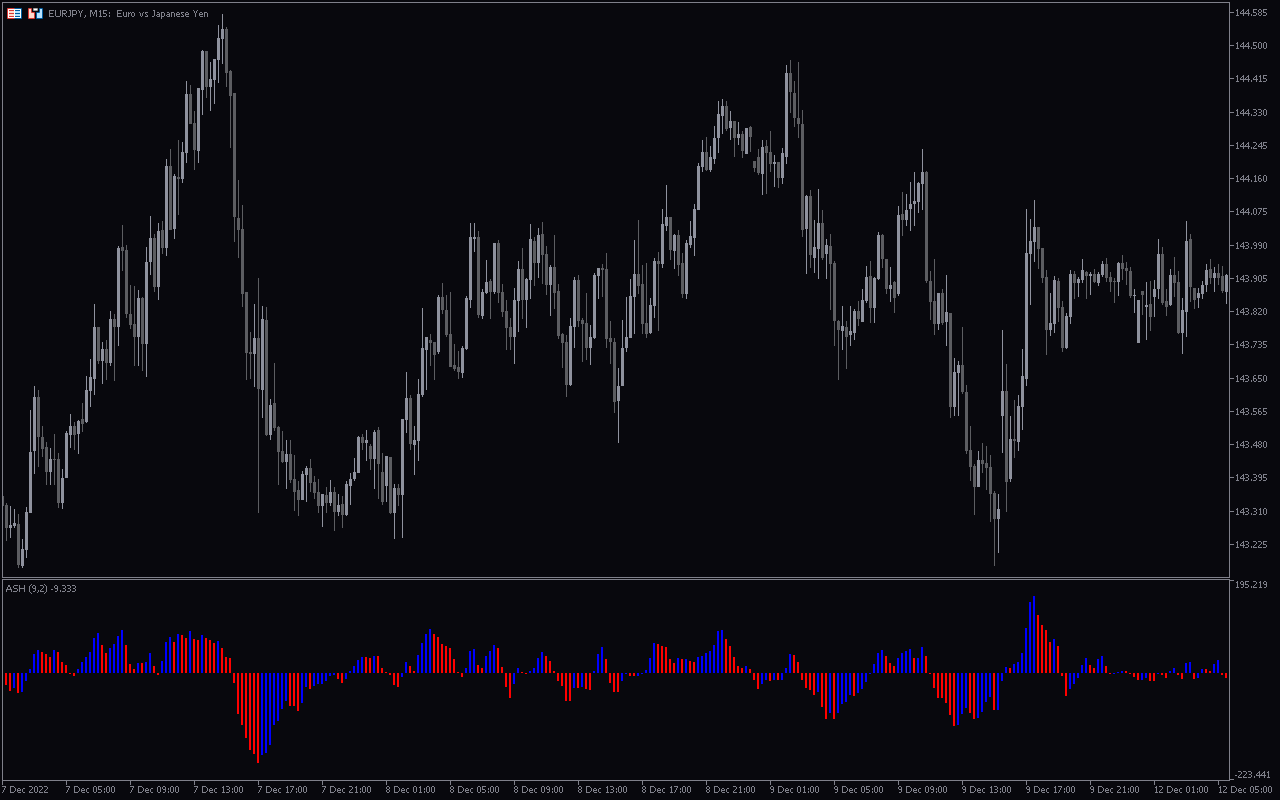
Task: Click the 7 Dec 09:00 time label
Action: pyautogui.click(x=154, y=789)
